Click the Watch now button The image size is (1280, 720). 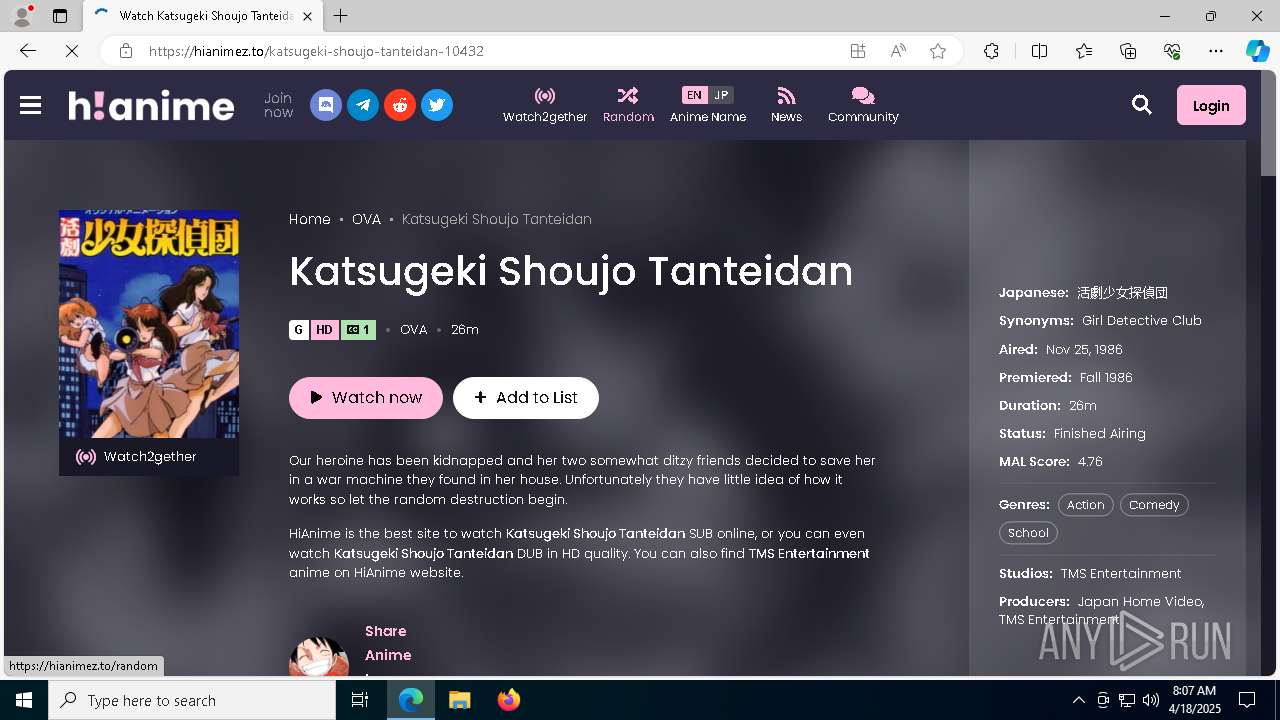pyautogui.click(x=366, y=398)
